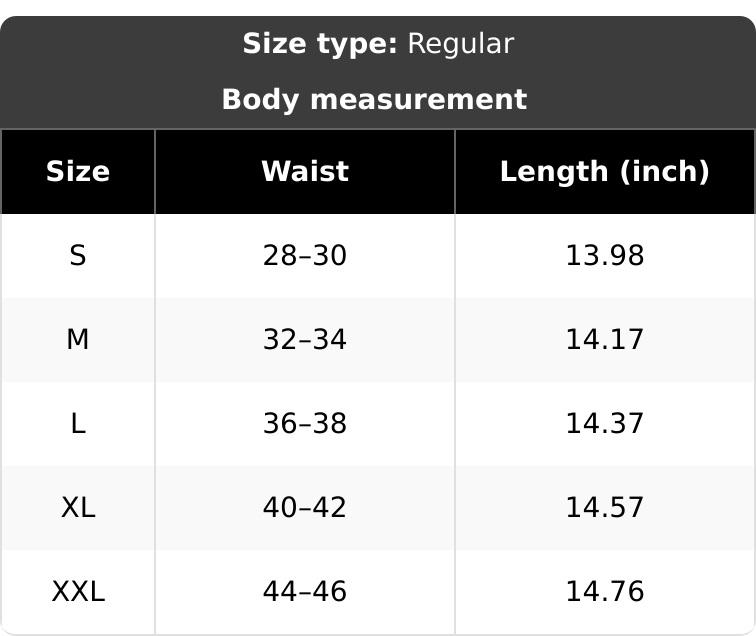
Task: Click the 32–34 waist value
Action: tap(305, 339)
